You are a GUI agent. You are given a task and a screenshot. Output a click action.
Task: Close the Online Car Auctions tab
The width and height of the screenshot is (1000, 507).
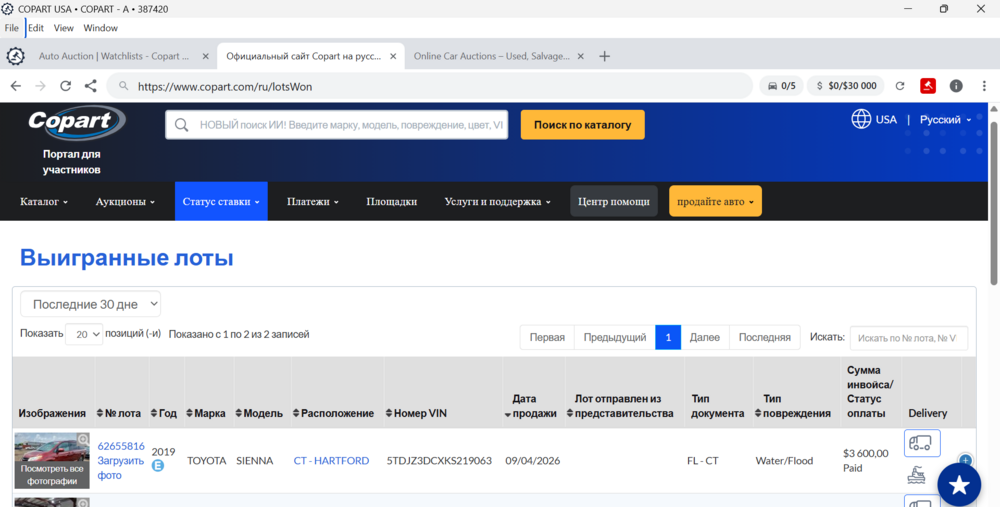pos(580,56)
